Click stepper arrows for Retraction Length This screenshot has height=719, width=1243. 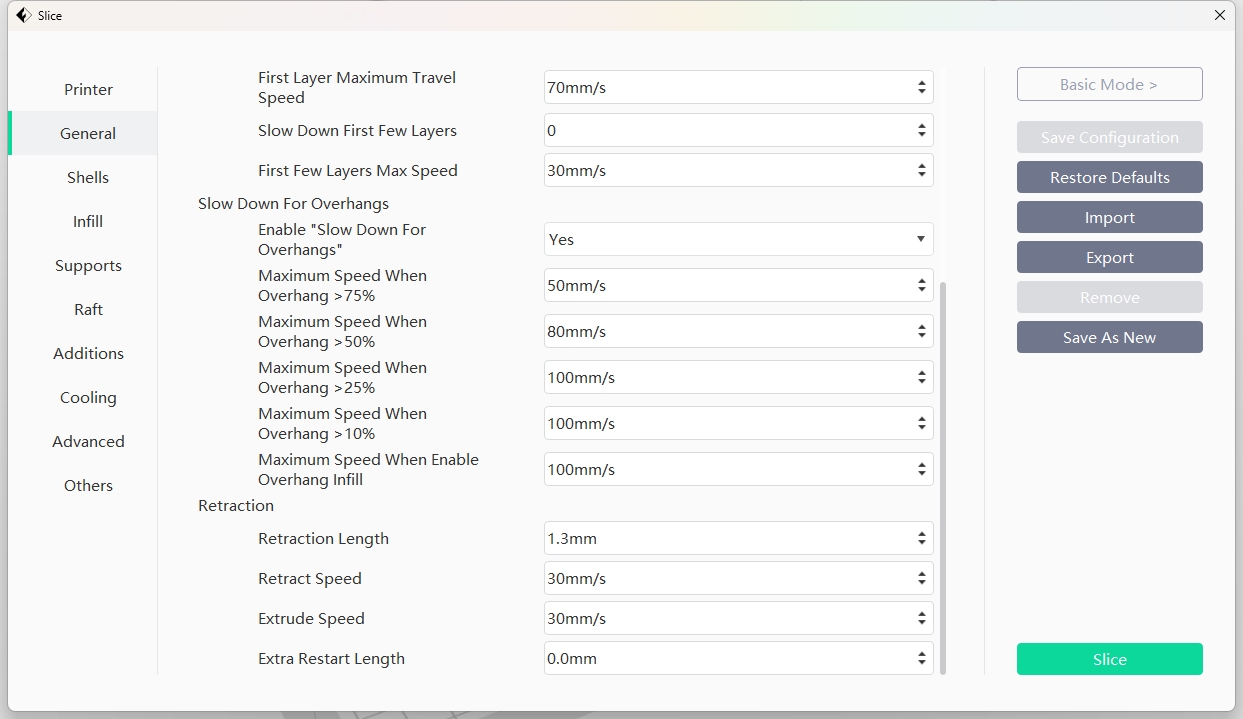(921, 539)
